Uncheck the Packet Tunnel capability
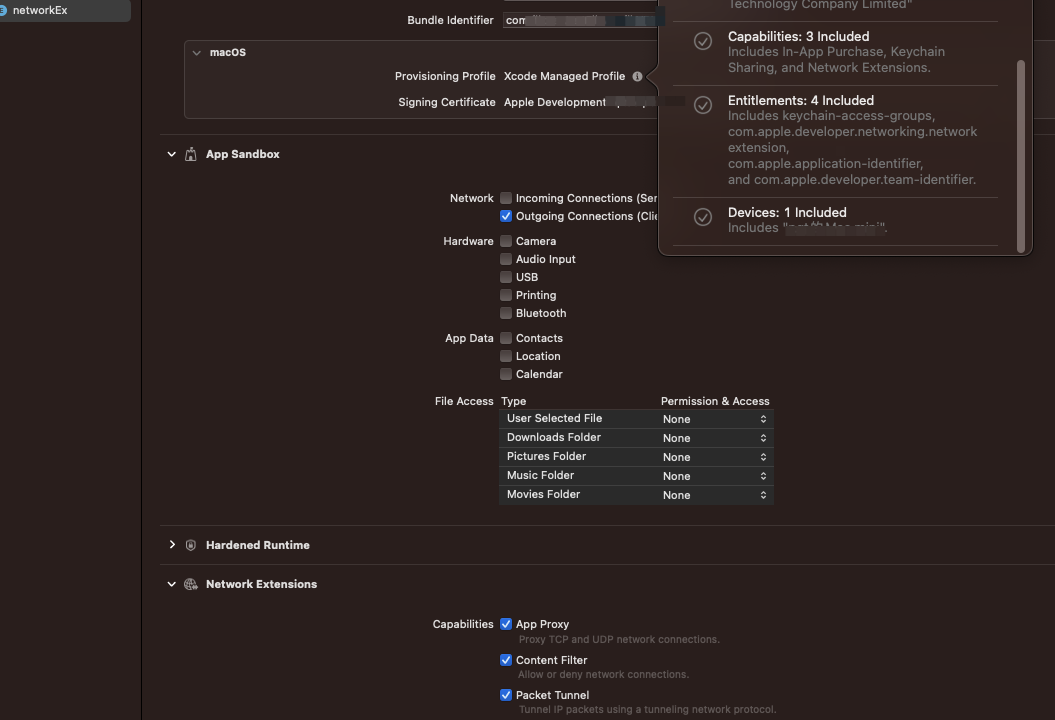 (x=506, y=695)
